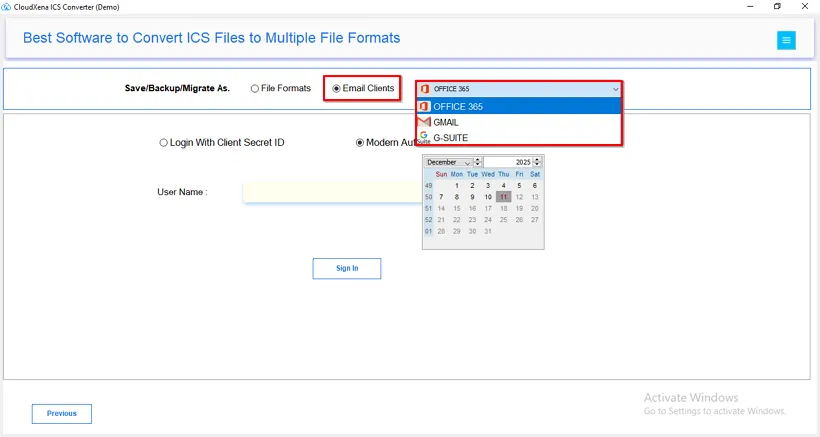Image resolution: width=820 pixels, height=437 pixels.
Task: Open the December month dropdown in calendar
Action: [x=467, y=163]
